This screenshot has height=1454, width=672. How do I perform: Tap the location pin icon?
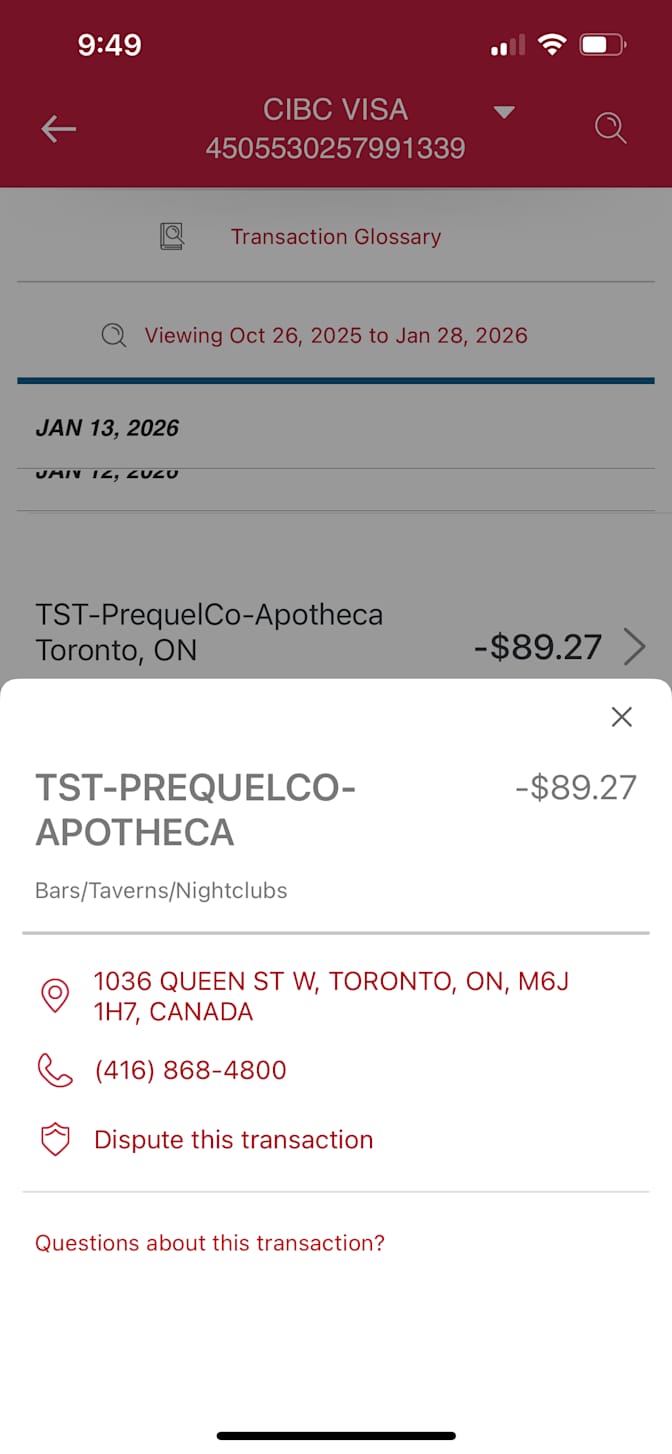(55, 996)
